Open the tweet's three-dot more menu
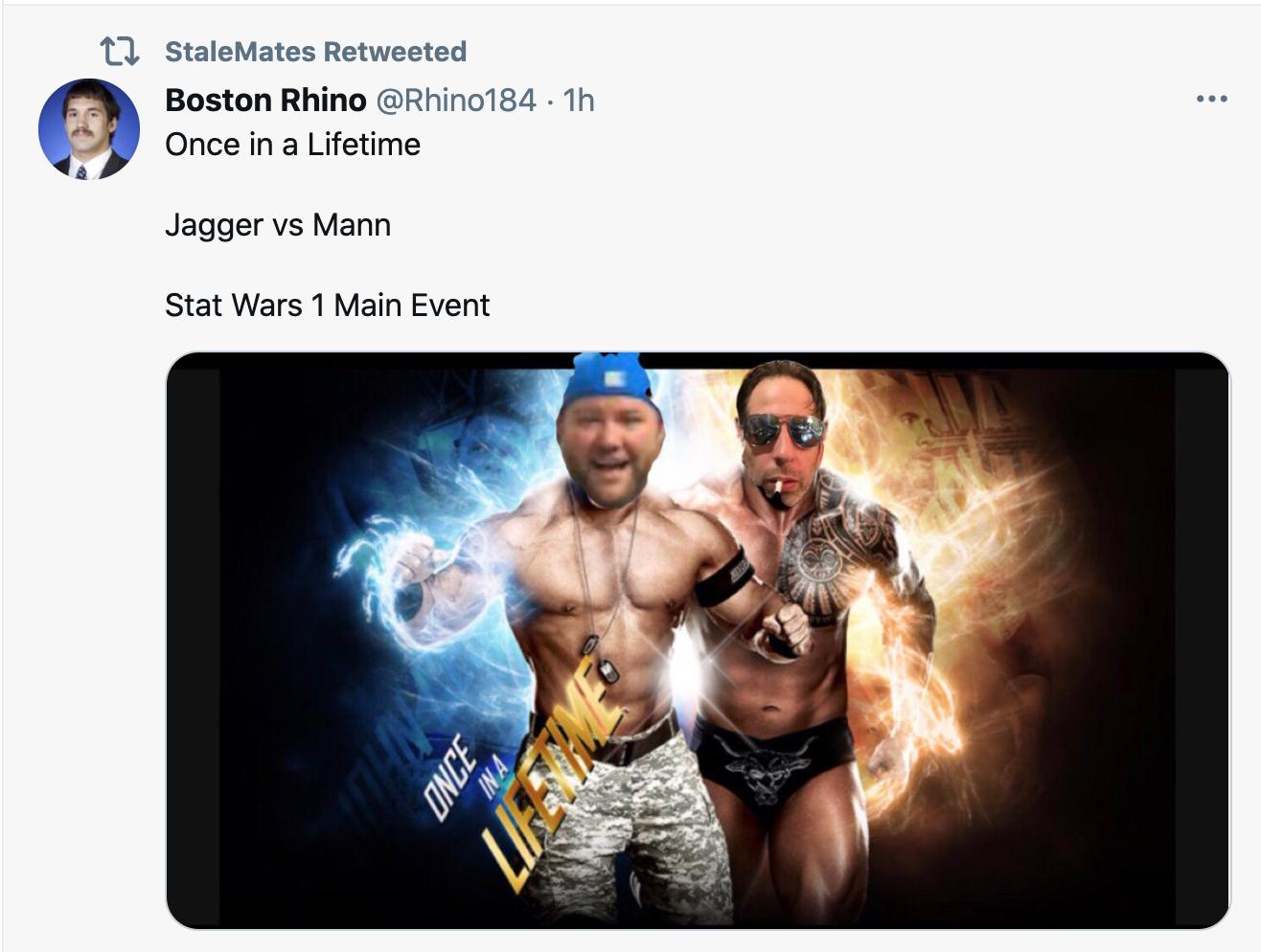Screen dimensions: 1261x952 pos(1211,99)
